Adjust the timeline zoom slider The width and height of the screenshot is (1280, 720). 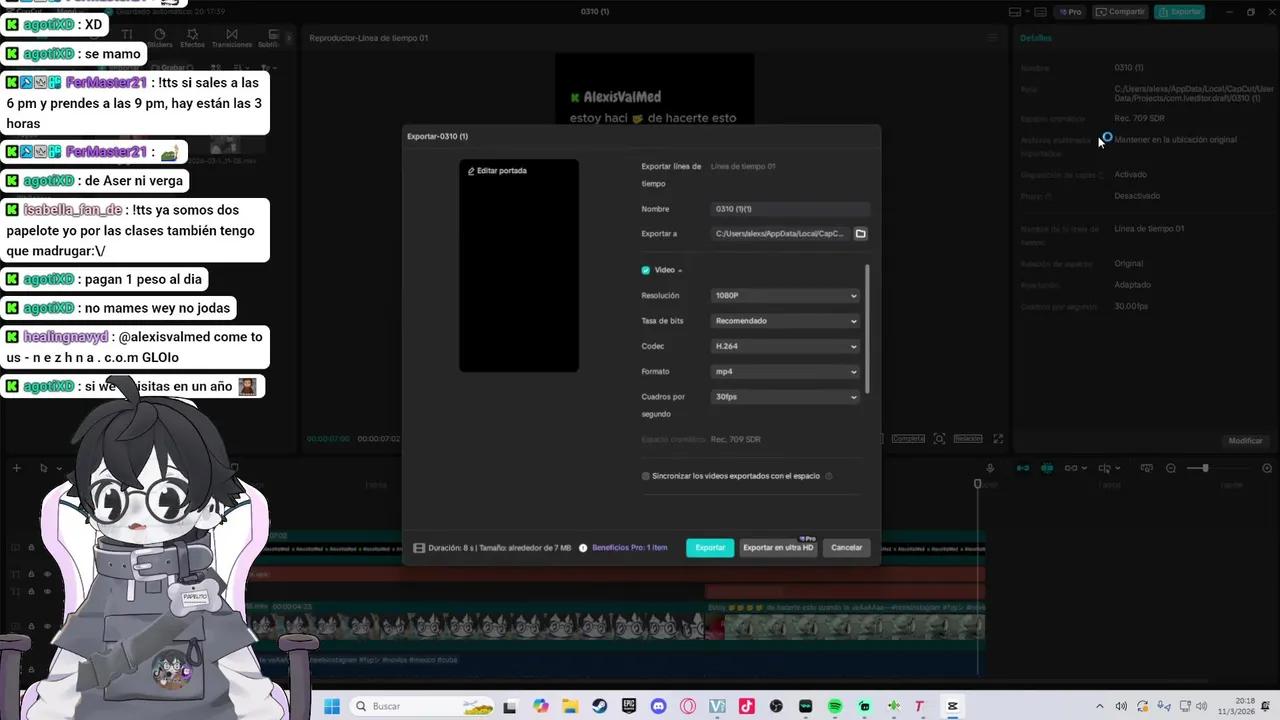[x=1205, y=468]
